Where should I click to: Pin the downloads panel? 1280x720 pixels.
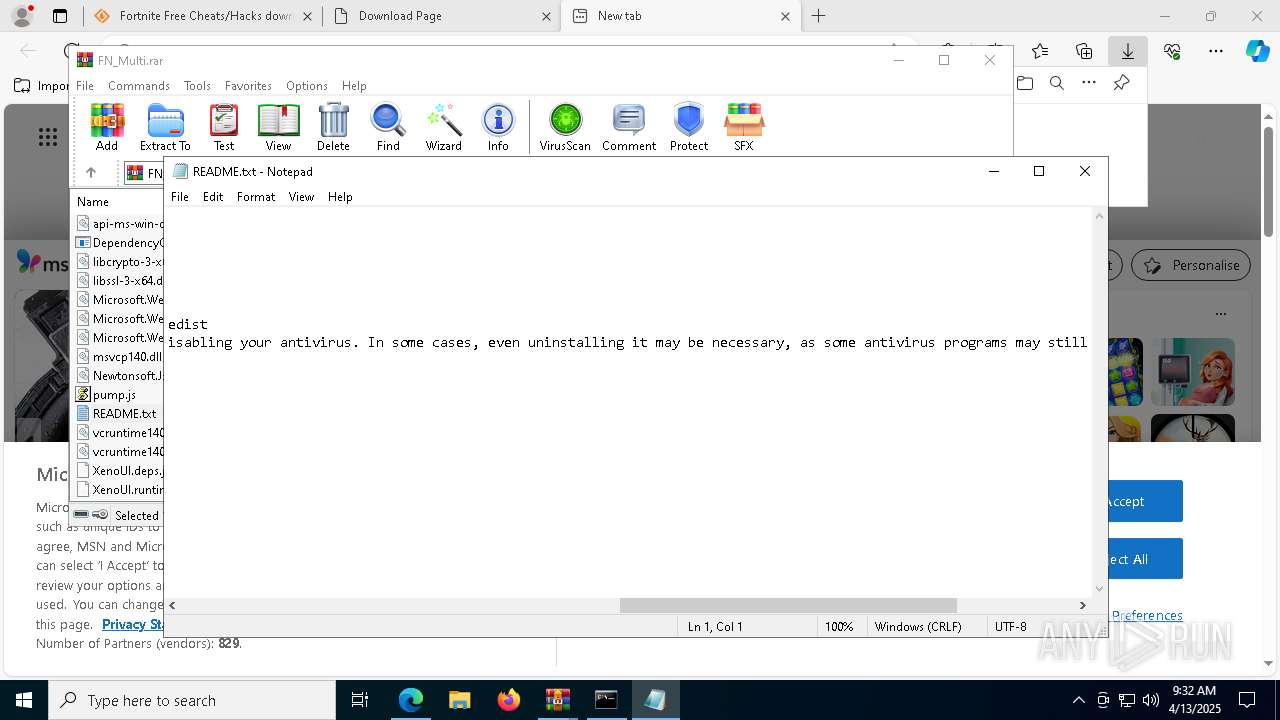point(1121,83)
